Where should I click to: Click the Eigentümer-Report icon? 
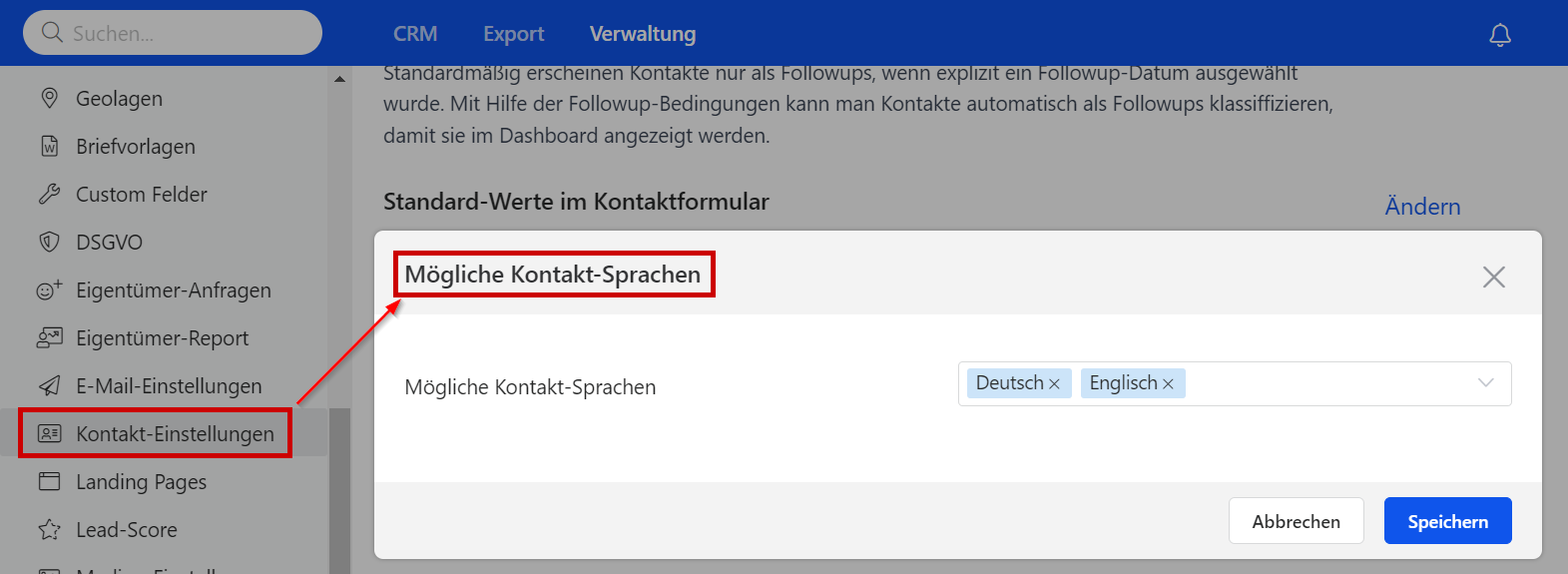[49, 337]
